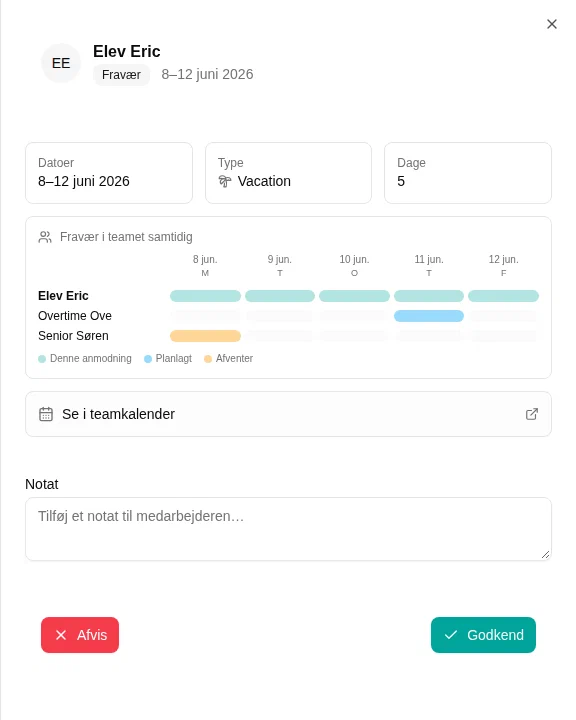Select the Datoer card
The width and height of the screenshot is (576, 720).
coord(109,173)
